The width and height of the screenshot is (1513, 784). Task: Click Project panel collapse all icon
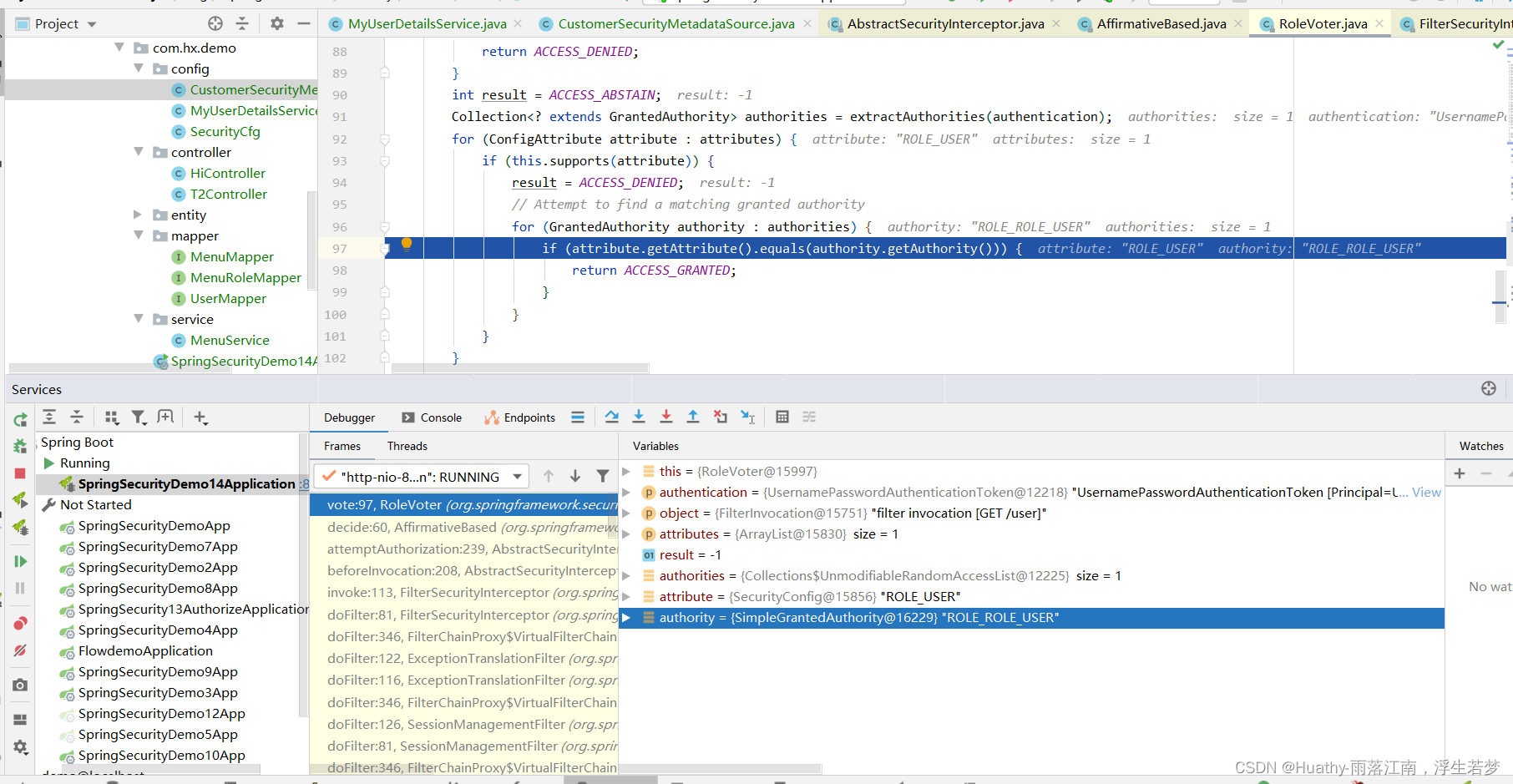coord(242,23)
